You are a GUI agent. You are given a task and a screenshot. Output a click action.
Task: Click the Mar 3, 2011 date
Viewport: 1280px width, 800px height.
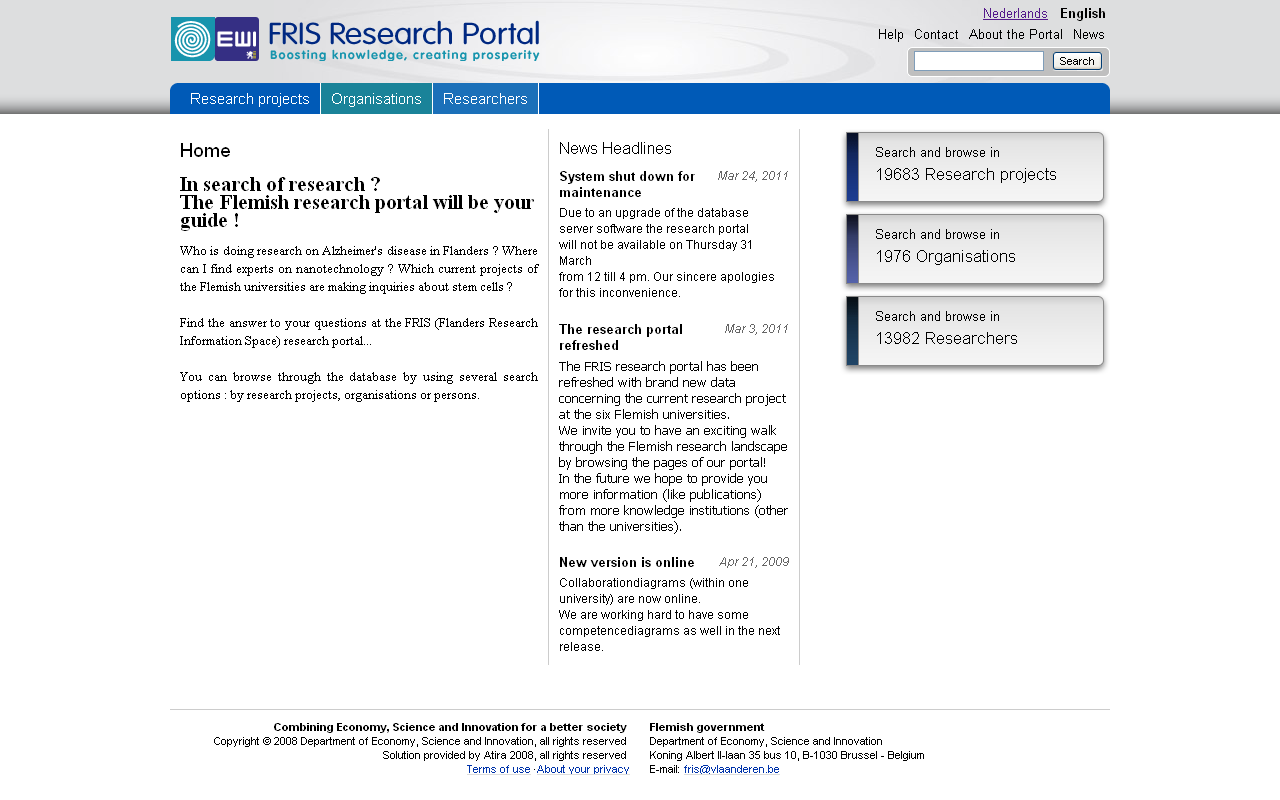pos(757,329)
